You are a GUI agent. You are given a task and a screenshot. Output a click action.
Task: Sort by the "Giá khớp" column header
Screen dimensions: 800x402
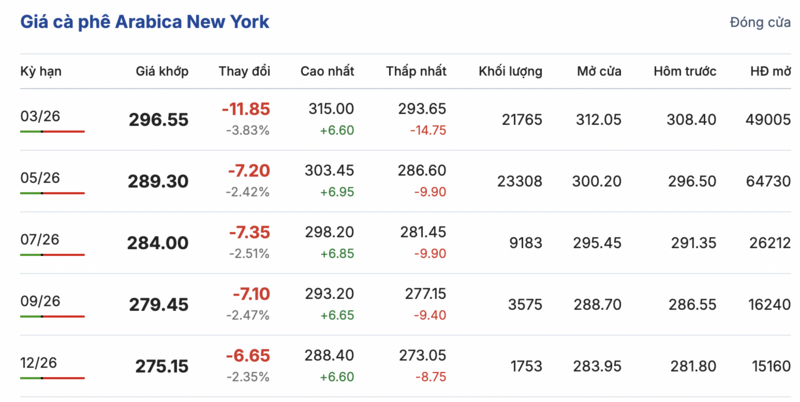click(162, 72)
